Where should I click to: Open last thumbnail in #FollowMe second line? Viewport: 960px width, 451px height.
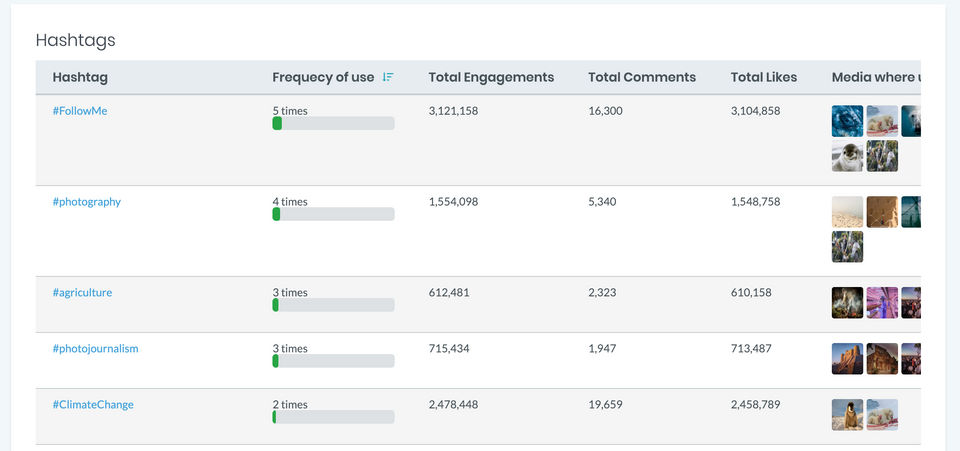[x=882, y=156]
